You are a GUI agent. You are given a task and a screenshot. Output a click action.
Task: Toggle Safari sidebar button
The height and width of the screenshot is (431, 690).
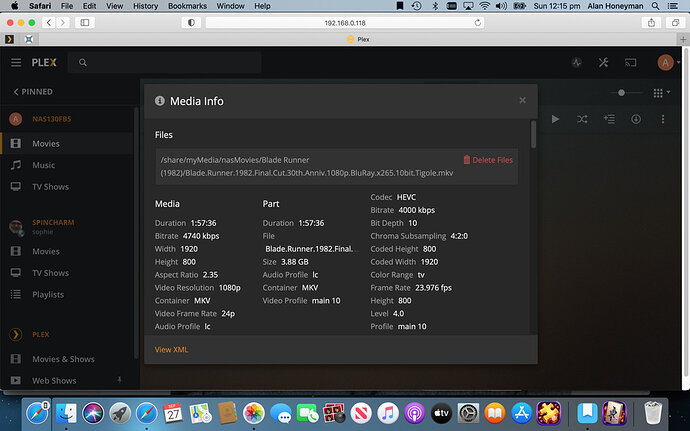[85, 22]
